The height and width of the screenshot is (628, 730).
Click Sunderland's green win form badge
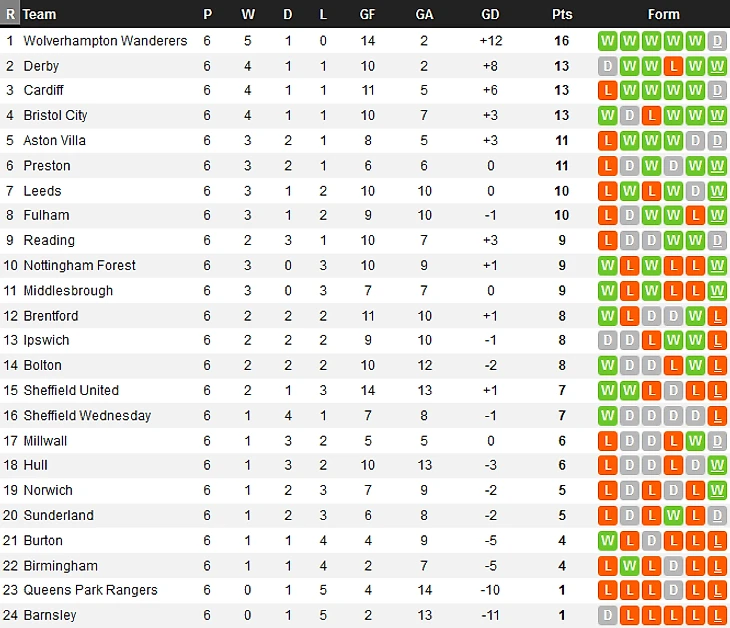tap(673, 515)
